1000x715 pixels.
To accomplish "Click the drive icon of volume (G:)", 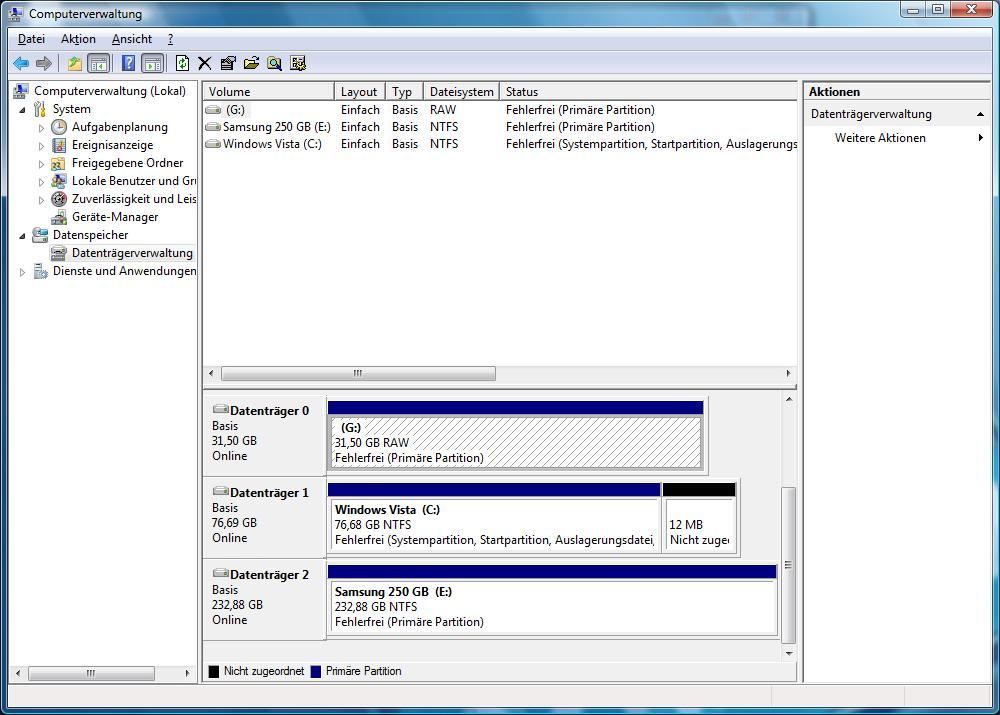I will point(213,110).
